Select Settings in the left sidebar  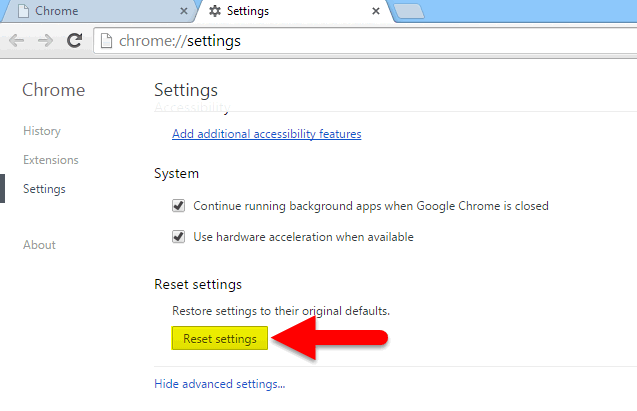pos(44,189)
